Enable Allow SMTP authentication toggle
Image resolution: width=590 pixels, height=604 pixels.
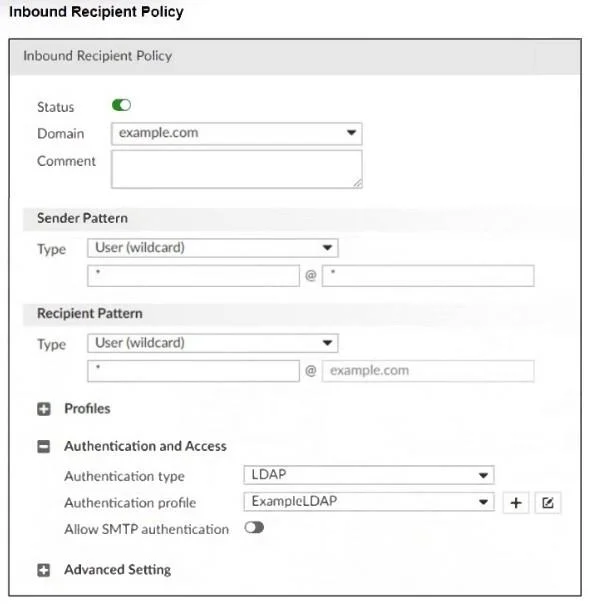pyautogui.click(x=254, y=528)
